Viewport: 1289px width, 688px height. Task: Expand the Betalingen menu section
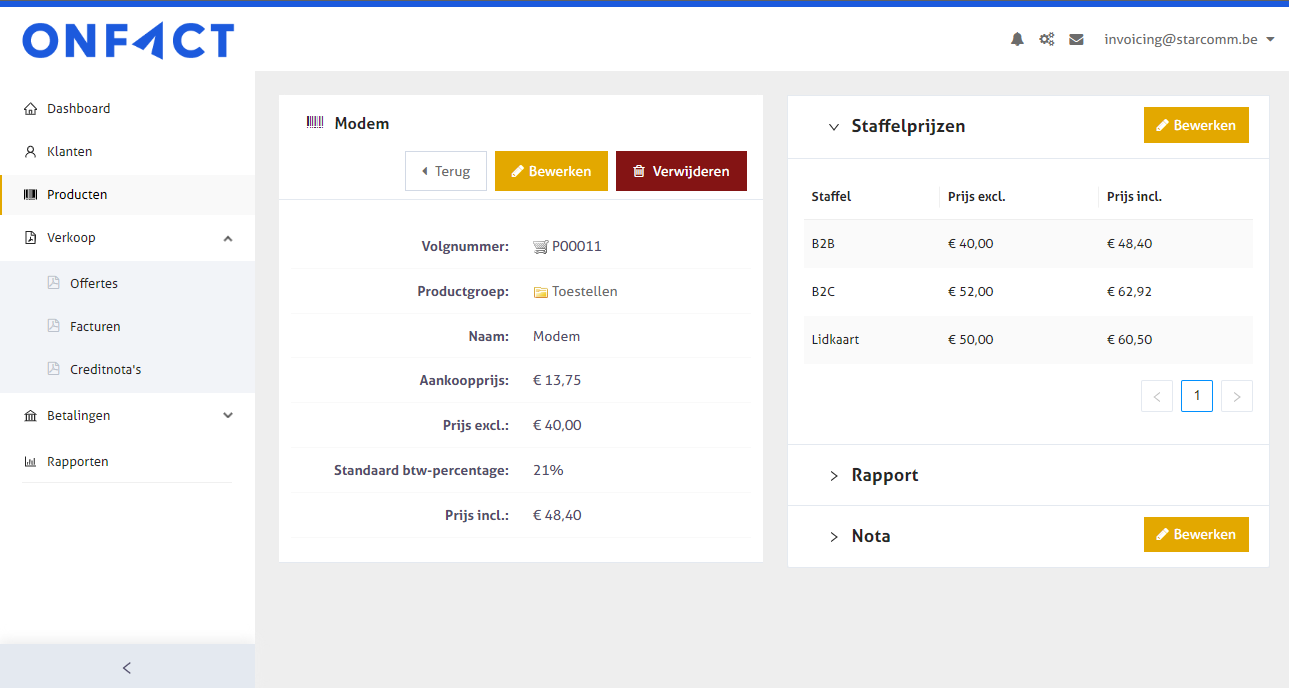point(227,415)
